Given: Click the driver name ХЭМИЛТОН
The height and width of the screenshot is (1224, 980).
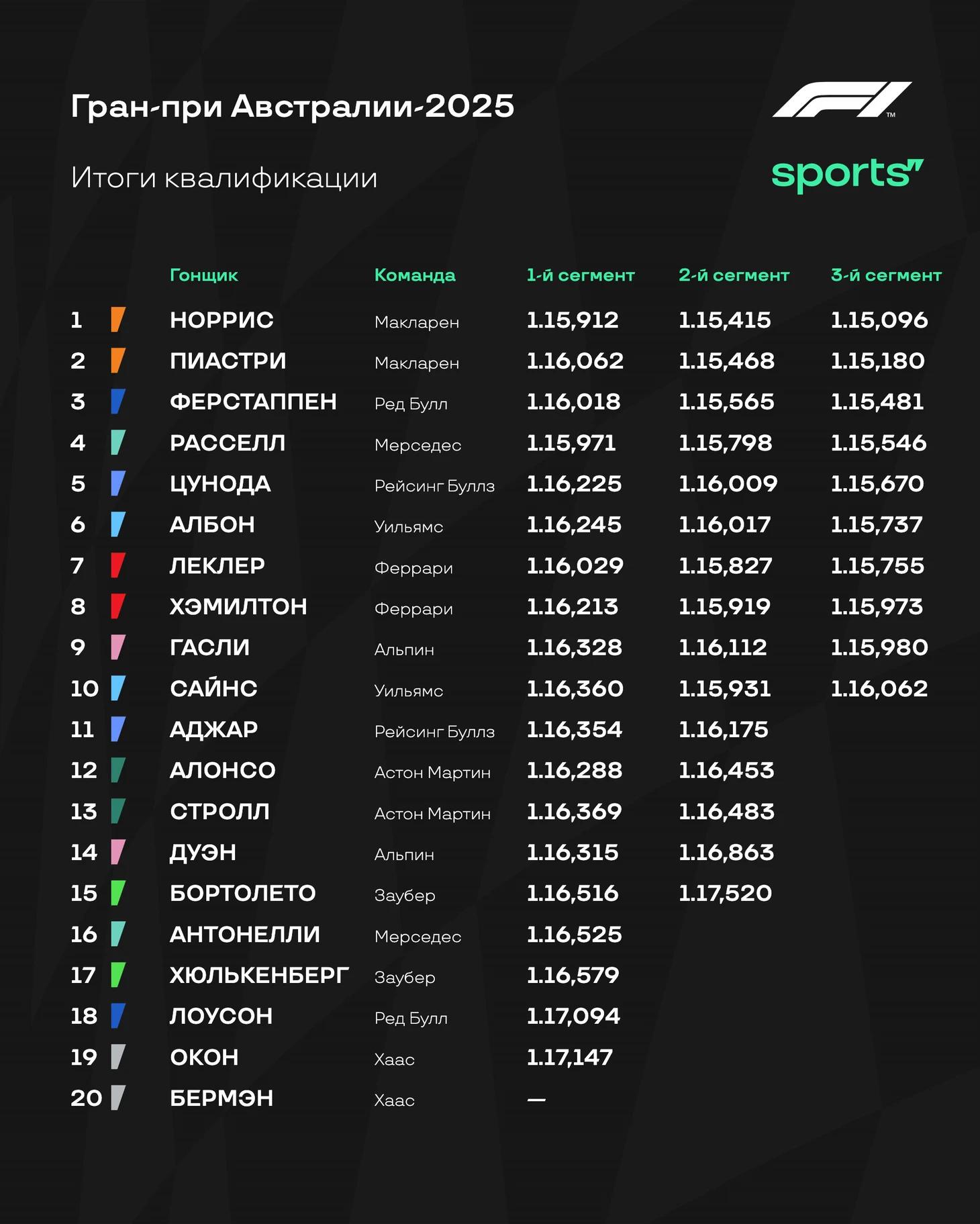Looking at the screenshot, I should pyautogui.click(x=238, y=606).
